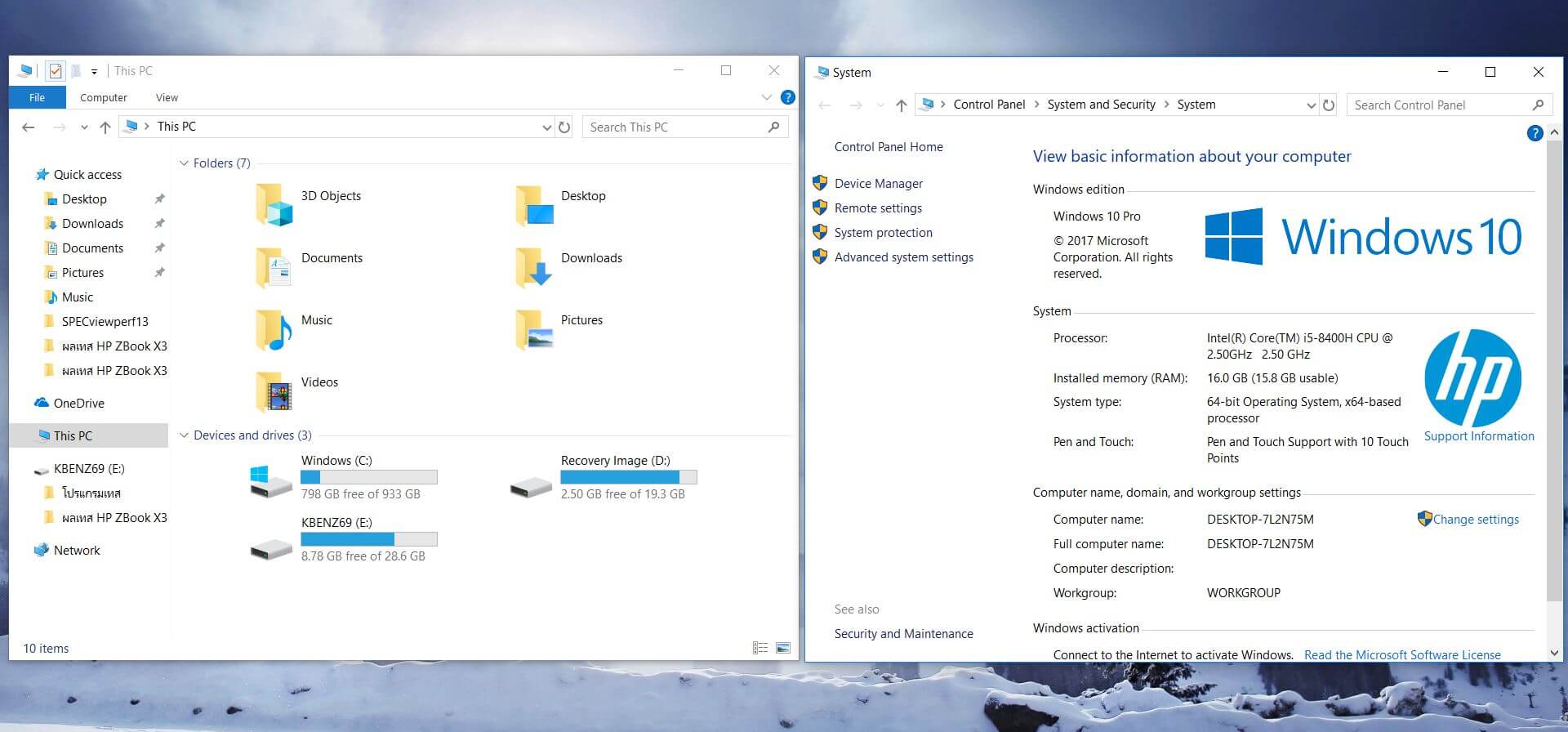Open the address history dropdown in This PC window
The image size is (1568, 732).
pos(546,127)
